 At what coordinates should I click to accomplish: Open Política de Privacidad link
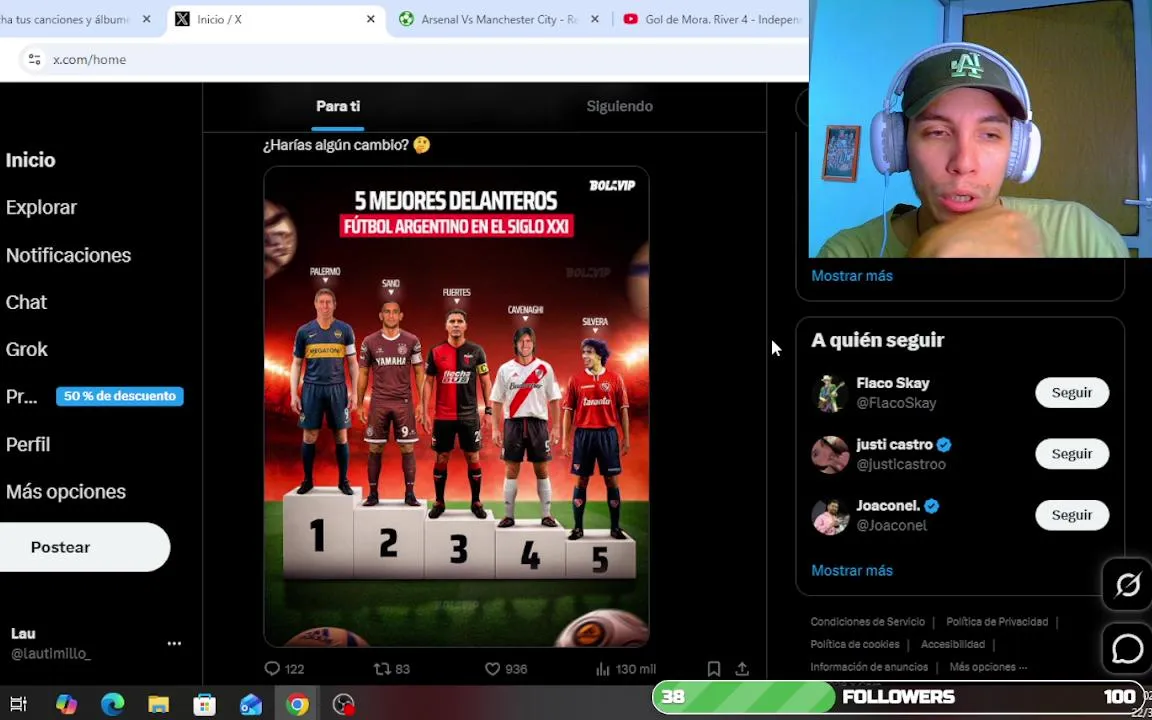pyautogui.click(x=997, y=622)
